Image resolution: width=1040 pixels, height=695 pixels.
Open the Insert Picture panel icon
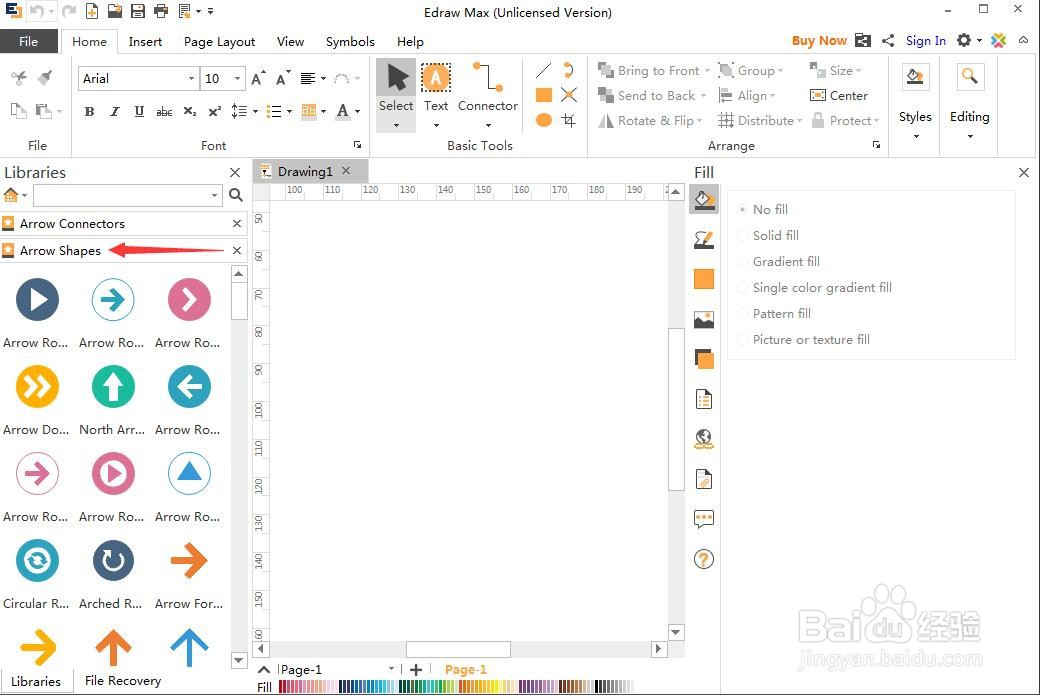click(704, 320)
